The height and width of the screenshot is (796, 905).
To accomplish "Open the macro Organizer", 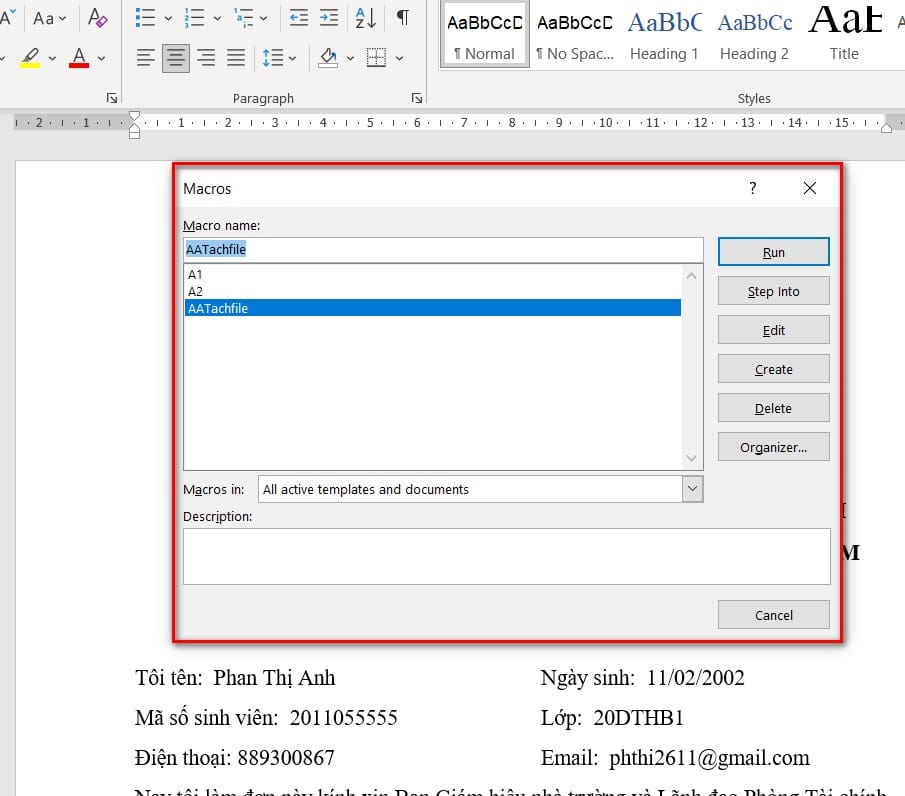I will point(773,447).
